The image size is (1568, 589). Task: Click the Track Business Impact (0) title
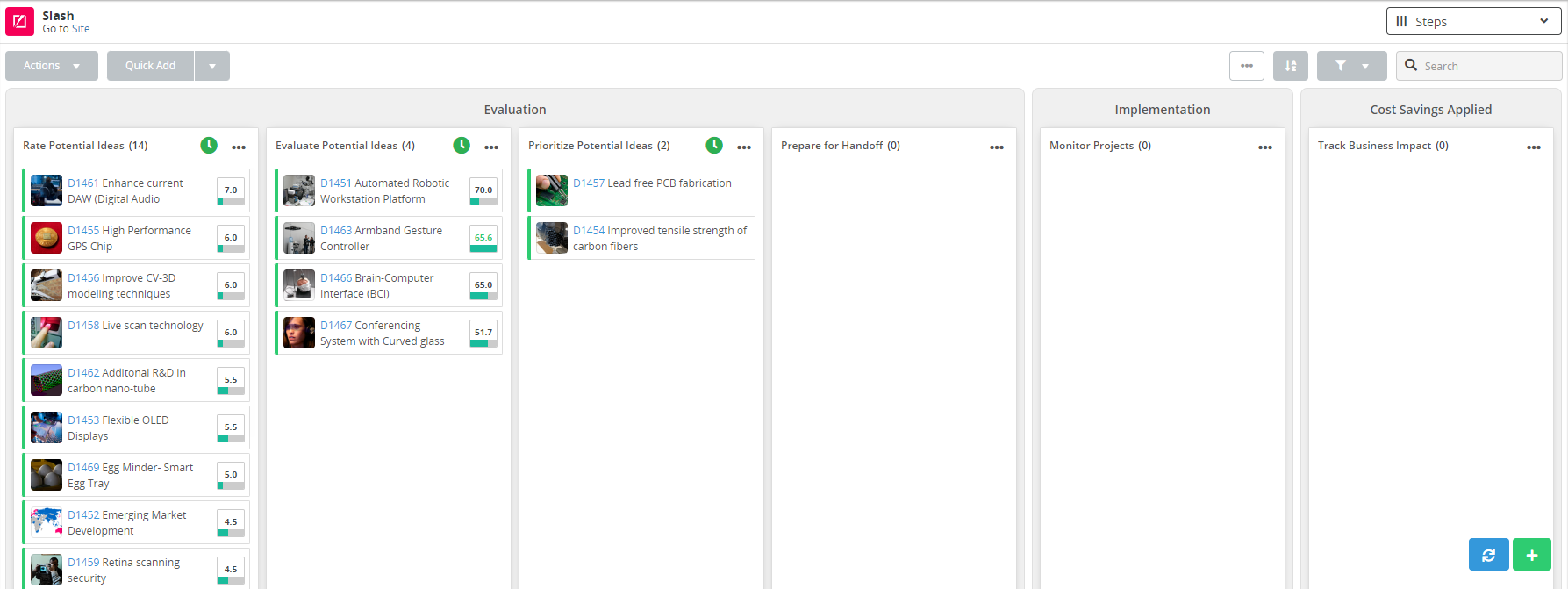[x=1383, y=146]
